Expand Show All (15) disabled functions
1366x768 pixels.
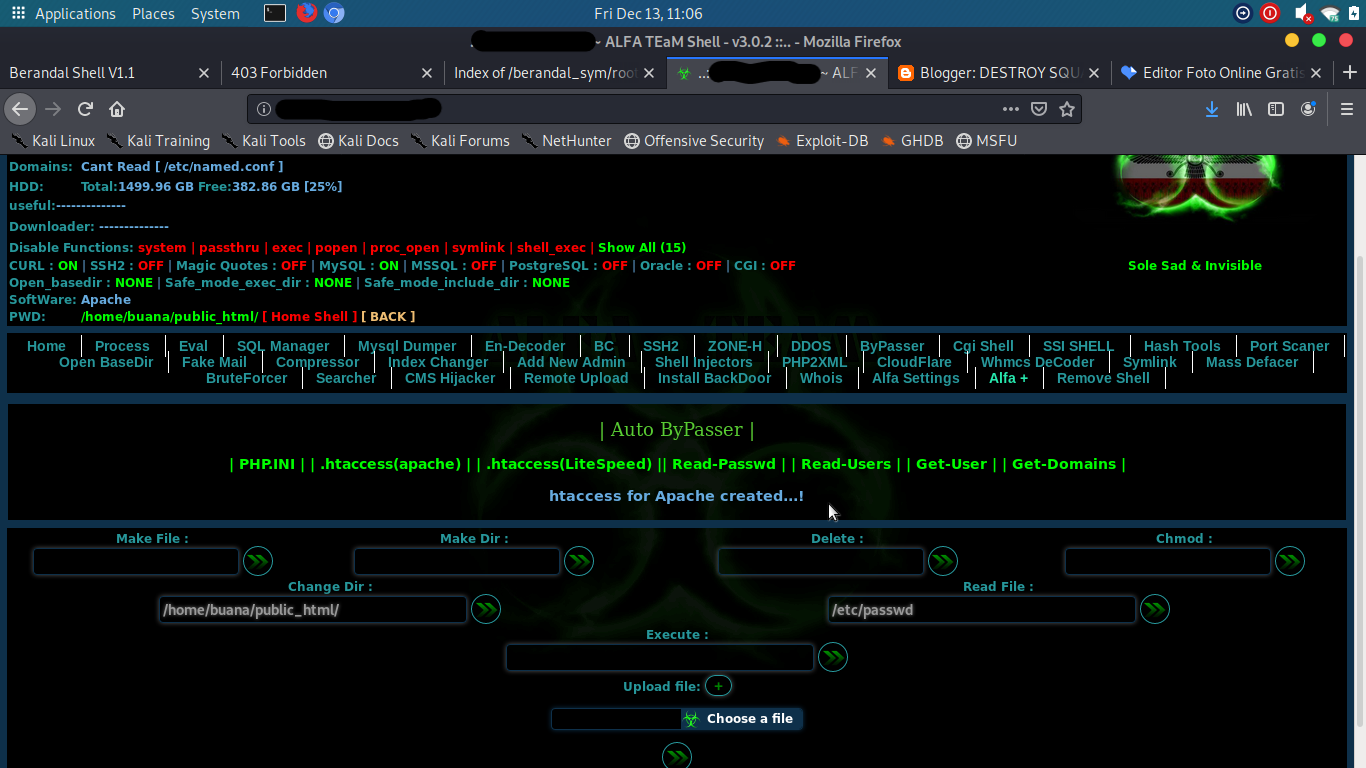642,247
